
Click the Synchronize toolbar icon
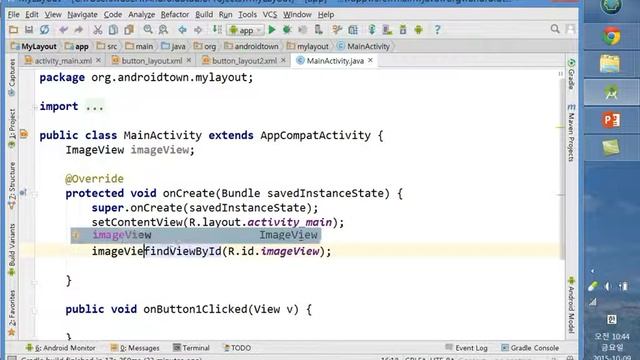44,30
